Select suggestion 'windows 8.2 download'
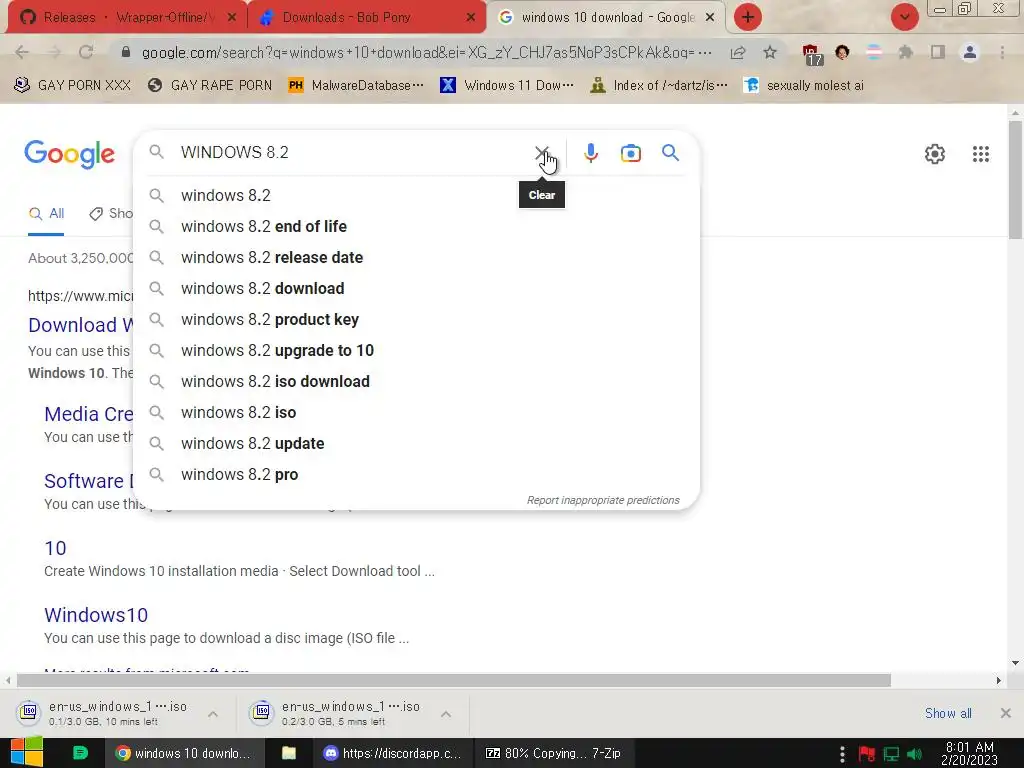Viewport: 1024px width, 768px height. 416,289
